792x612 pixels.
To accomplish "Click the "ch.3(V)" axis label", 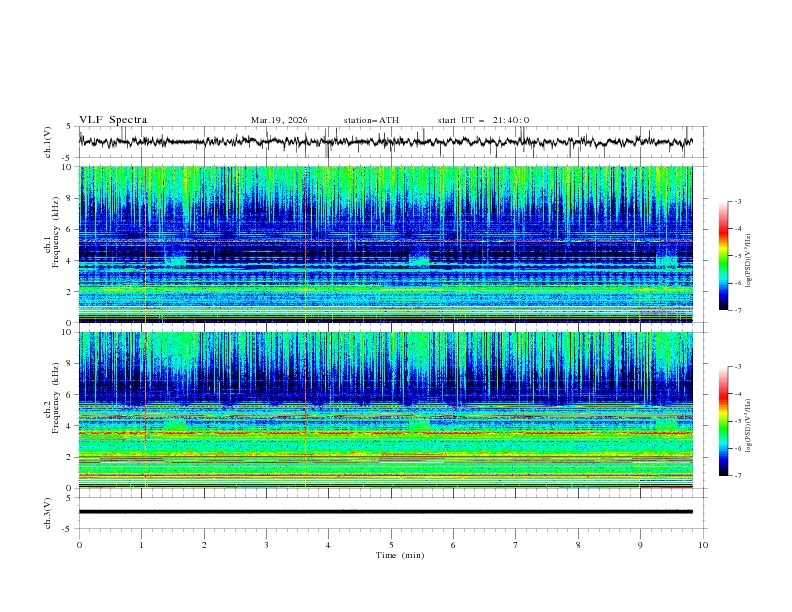I will tap(48, 513).
